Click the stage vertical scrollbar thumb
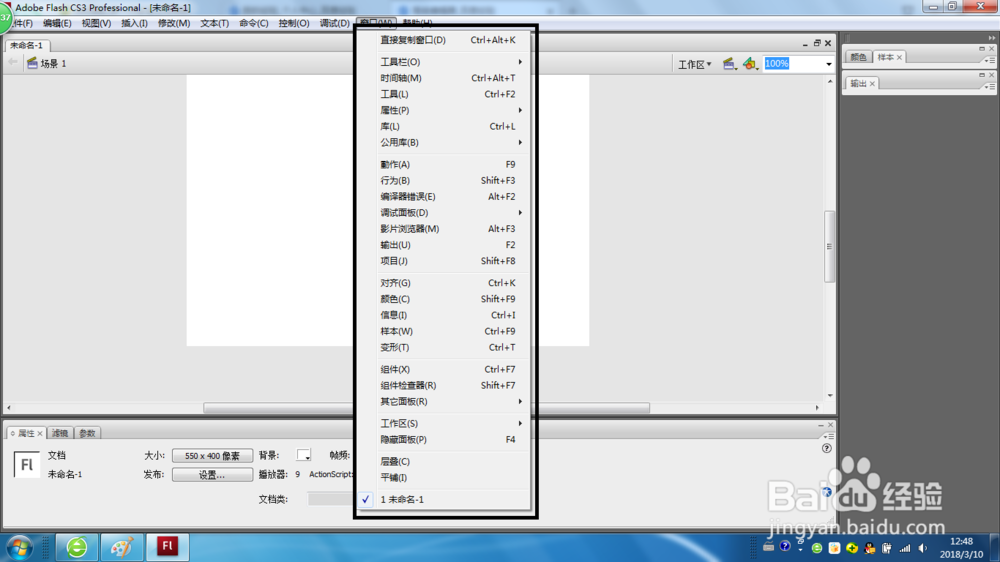This screenshot has width=1000, height=562. coord(829,246)
